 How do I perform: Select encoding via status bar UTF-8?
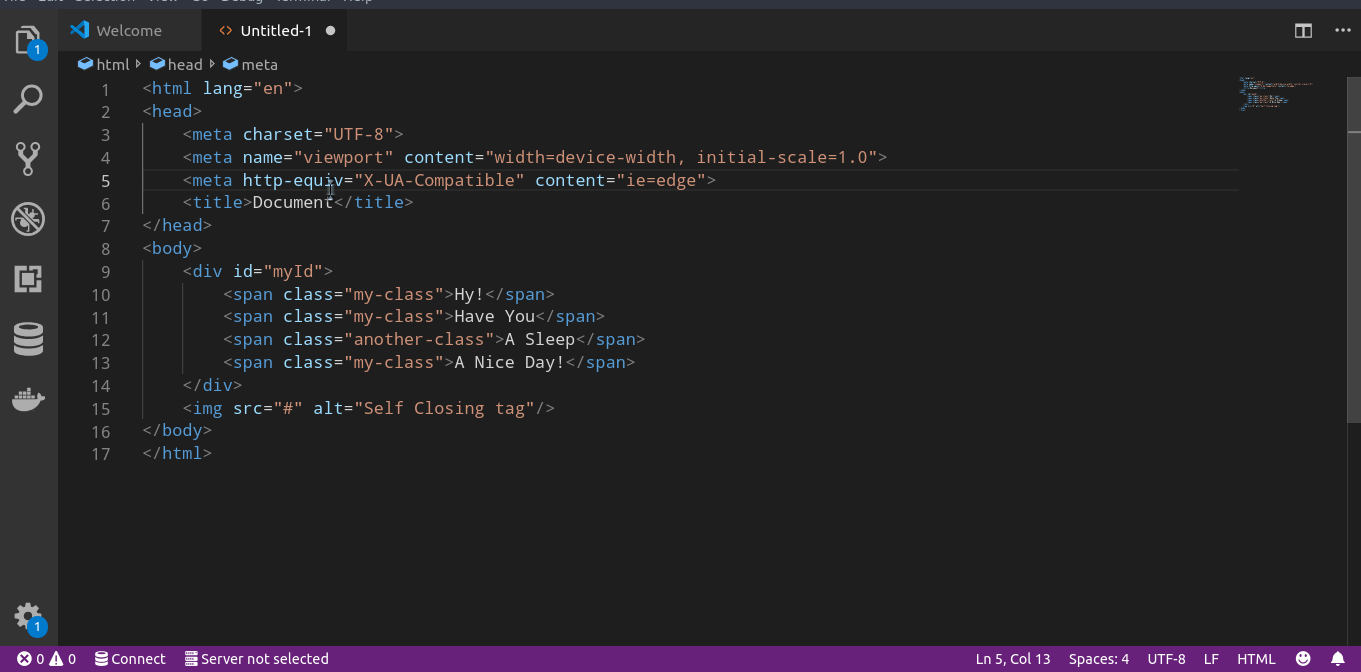[1166, 659]
